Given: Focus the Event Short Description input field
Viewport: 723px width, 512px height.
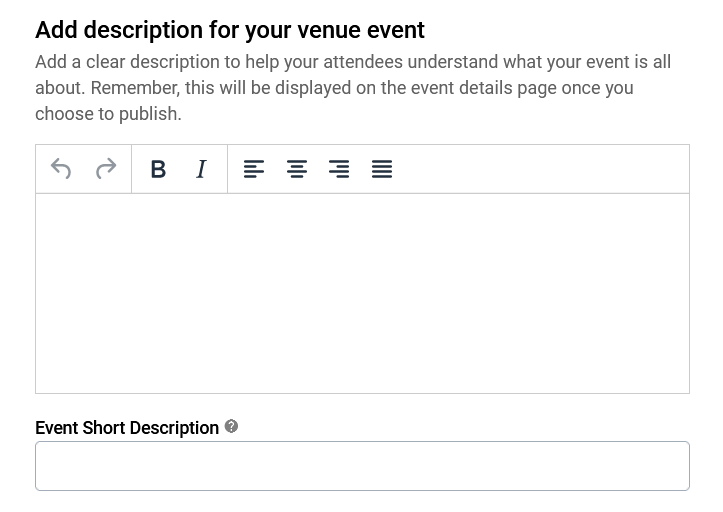Looking at the screenshot, I should coord(362,466).
